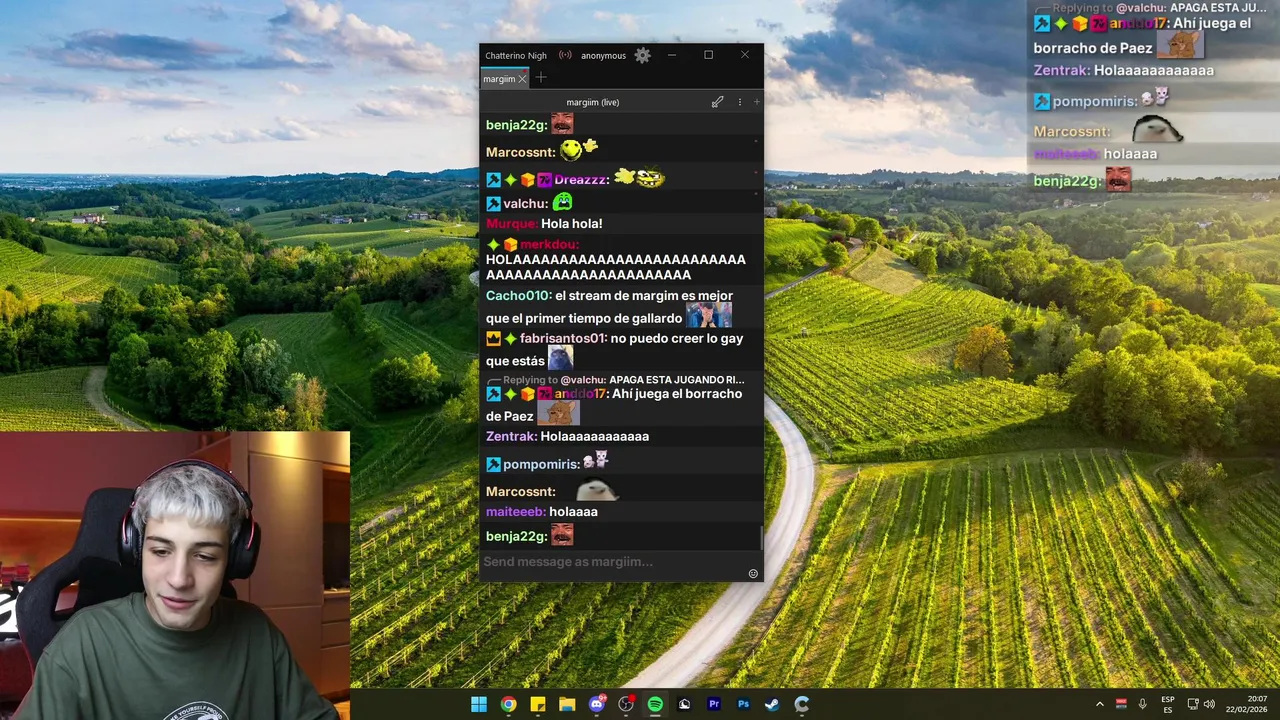The image size is (1280, 720).
Task: Click the cat emote in anddo17 message
Action: coord(558,413)
